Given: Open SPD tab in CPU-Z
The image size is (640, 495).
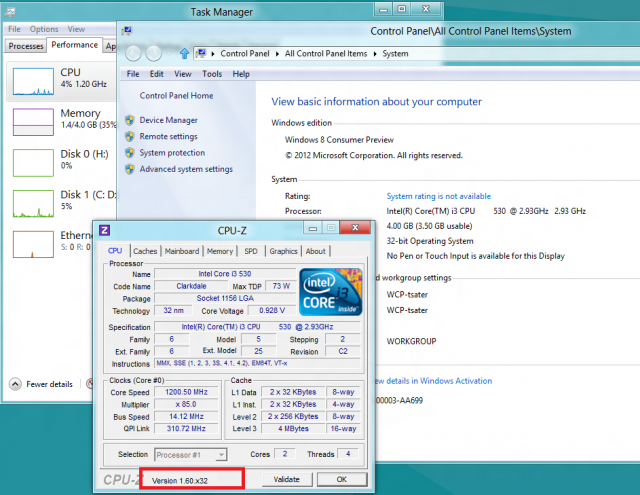Looking at the screenshot, I should point(251,251).
